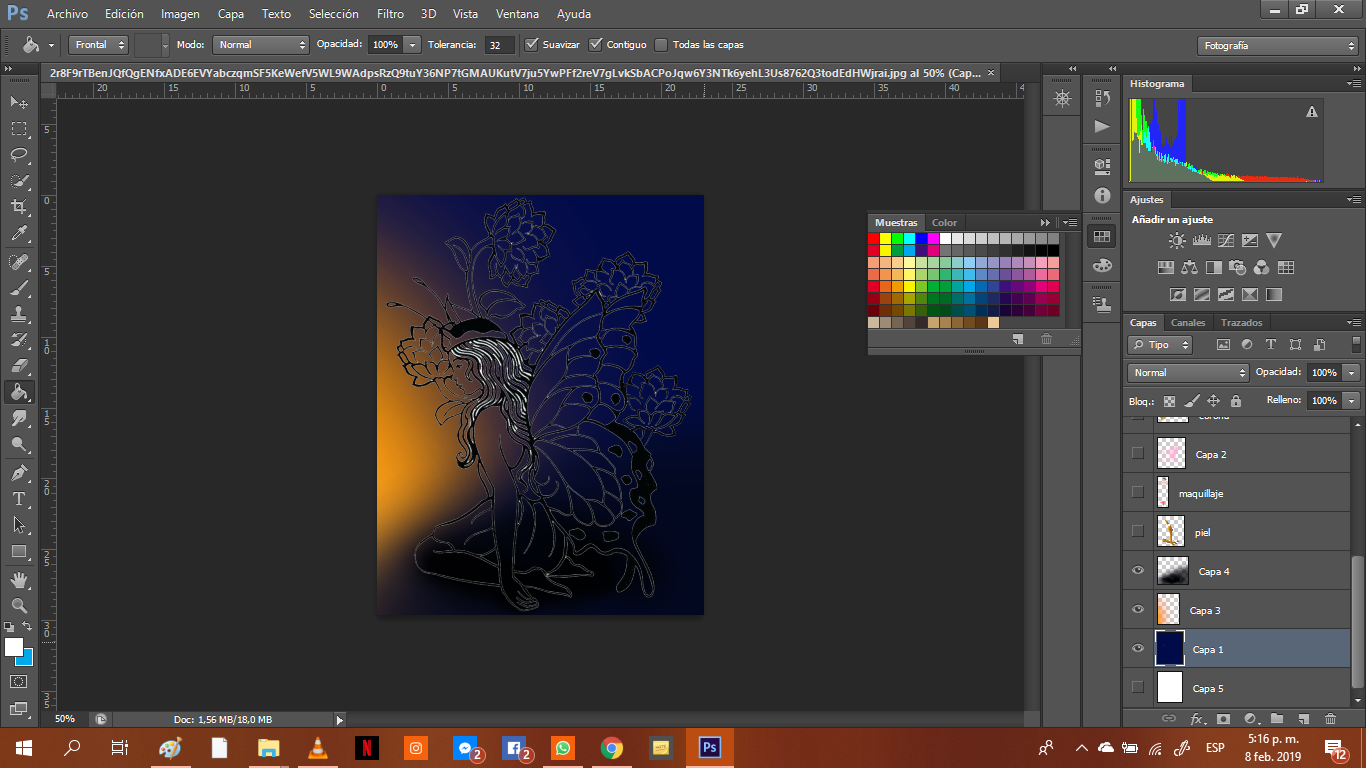This screenshot has width=1366, height=768.
Task: Select the Brush tool
Action: pos(19,288)
